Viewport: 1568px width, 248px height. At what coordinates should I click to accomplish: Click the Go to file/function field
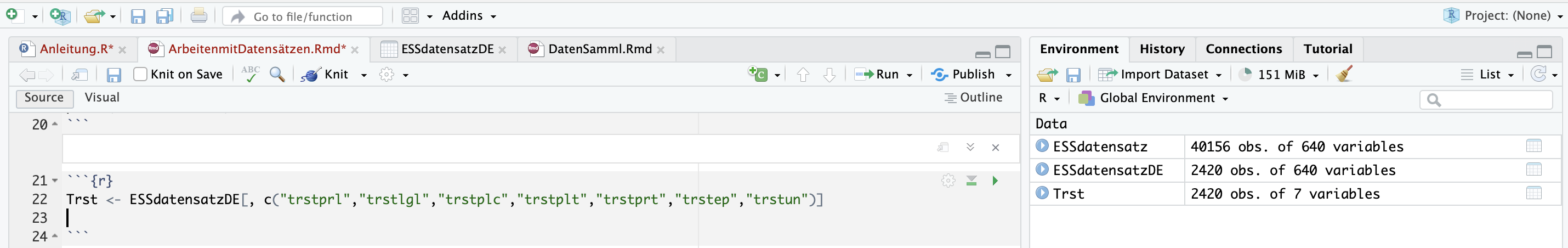[x=303, y=16]
